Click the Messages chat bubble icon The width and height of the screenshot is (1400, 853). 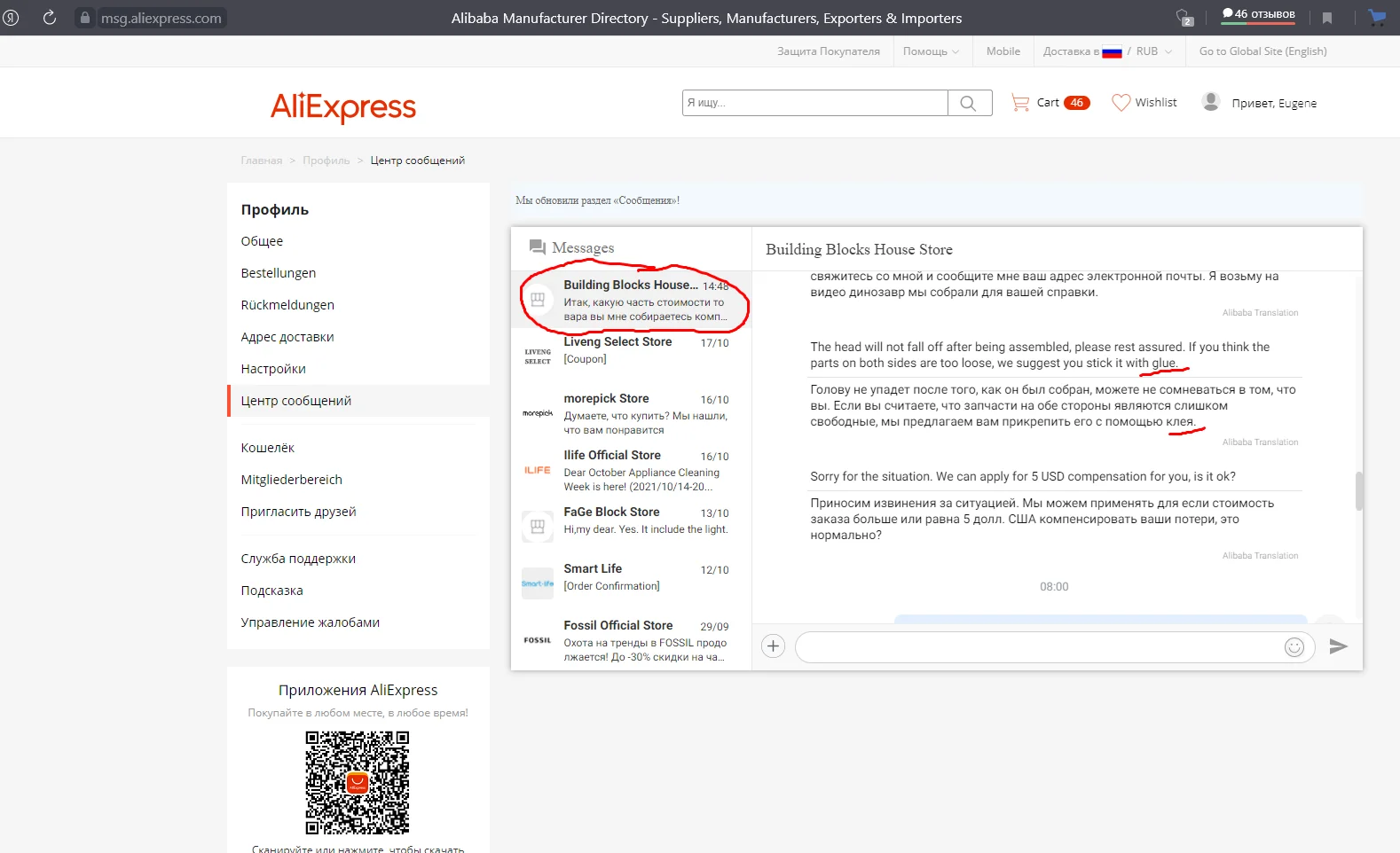coord(538,247)
